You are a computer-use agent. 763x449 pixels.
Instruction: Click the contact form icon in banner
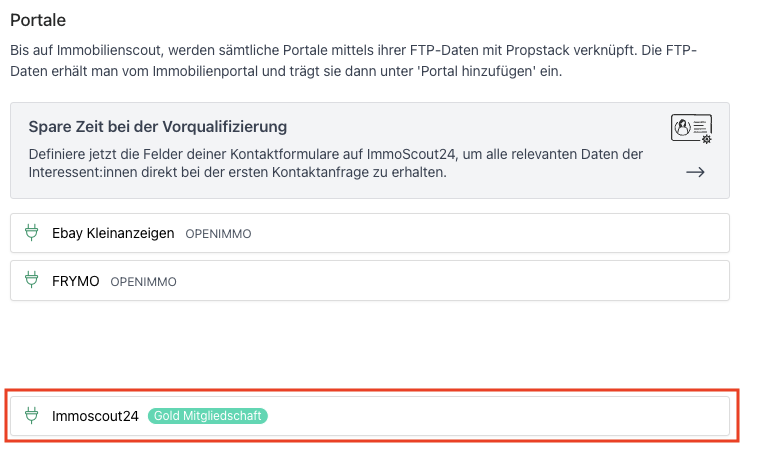click(x=691, y=129)
